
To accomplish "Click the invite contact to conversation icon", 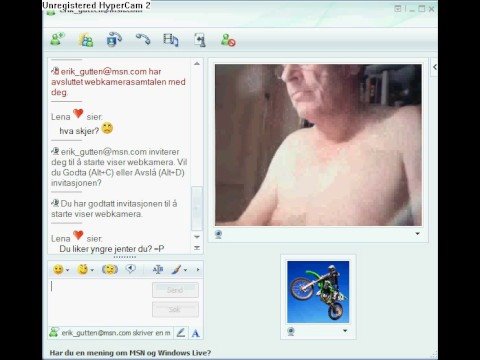I will point(58,39).
